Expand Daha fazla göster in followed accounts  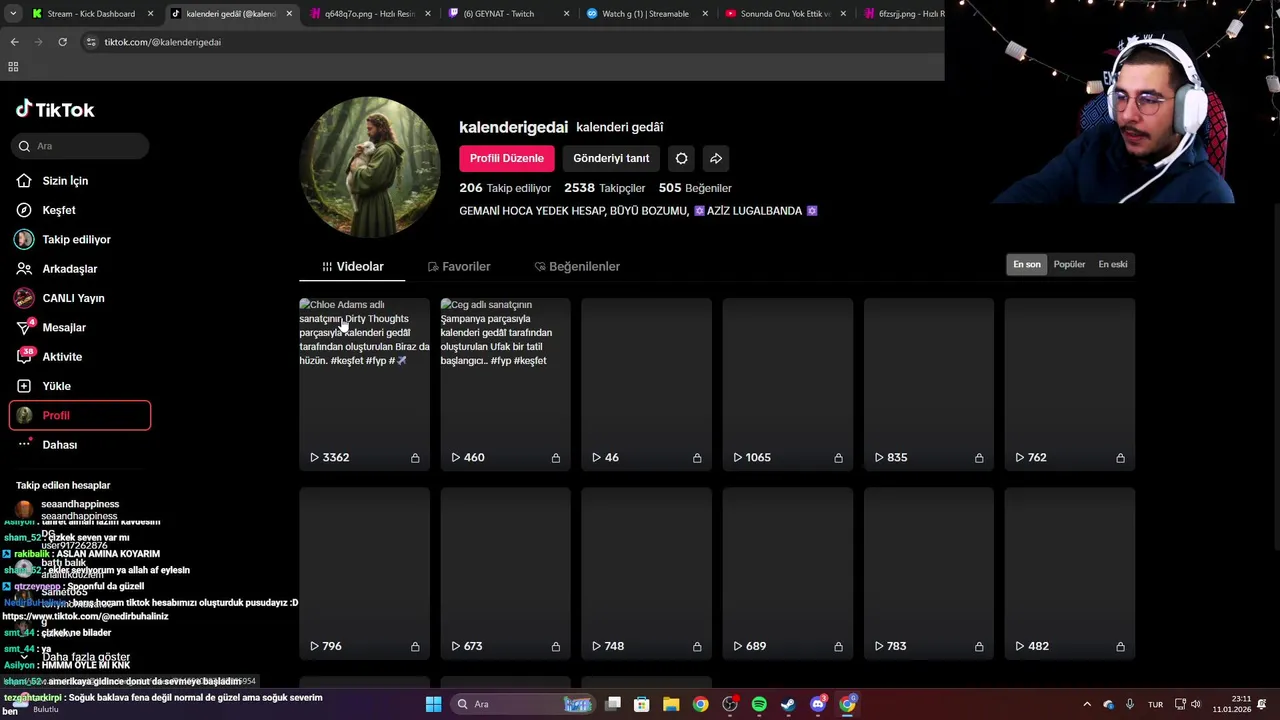tap(75, 657)
